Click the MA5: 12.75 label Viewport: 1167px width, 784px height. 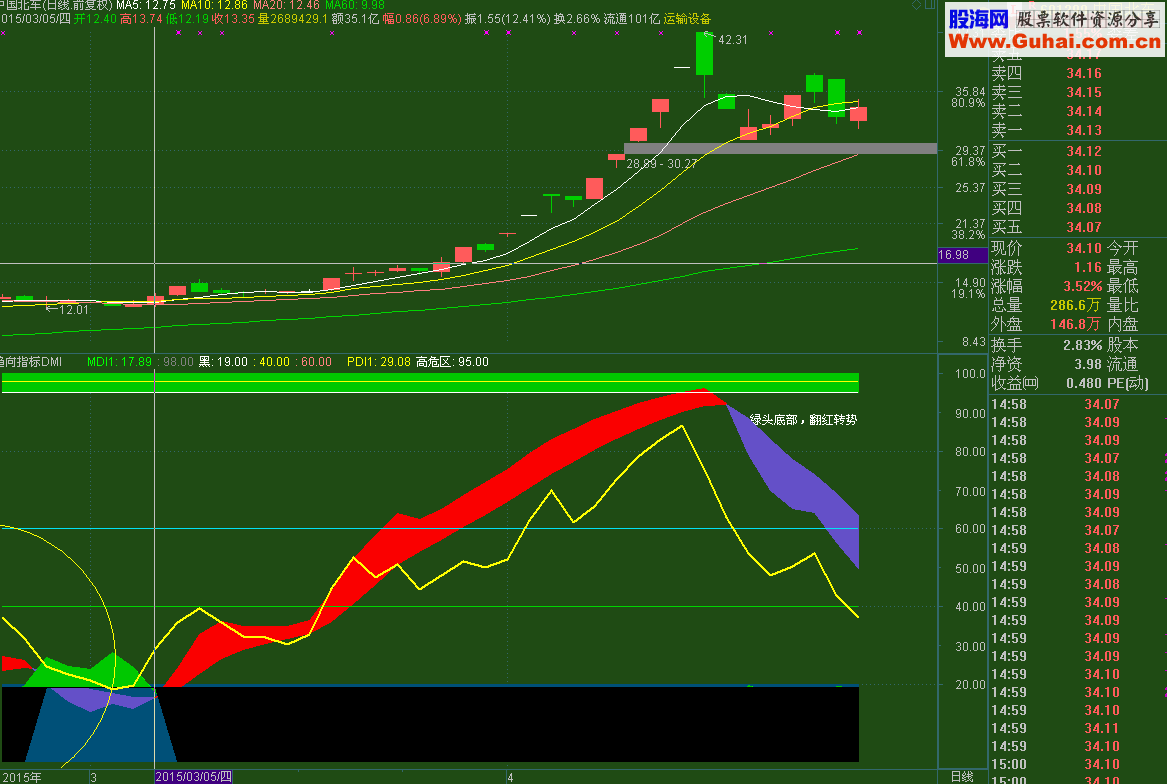(x=146, y=5)
